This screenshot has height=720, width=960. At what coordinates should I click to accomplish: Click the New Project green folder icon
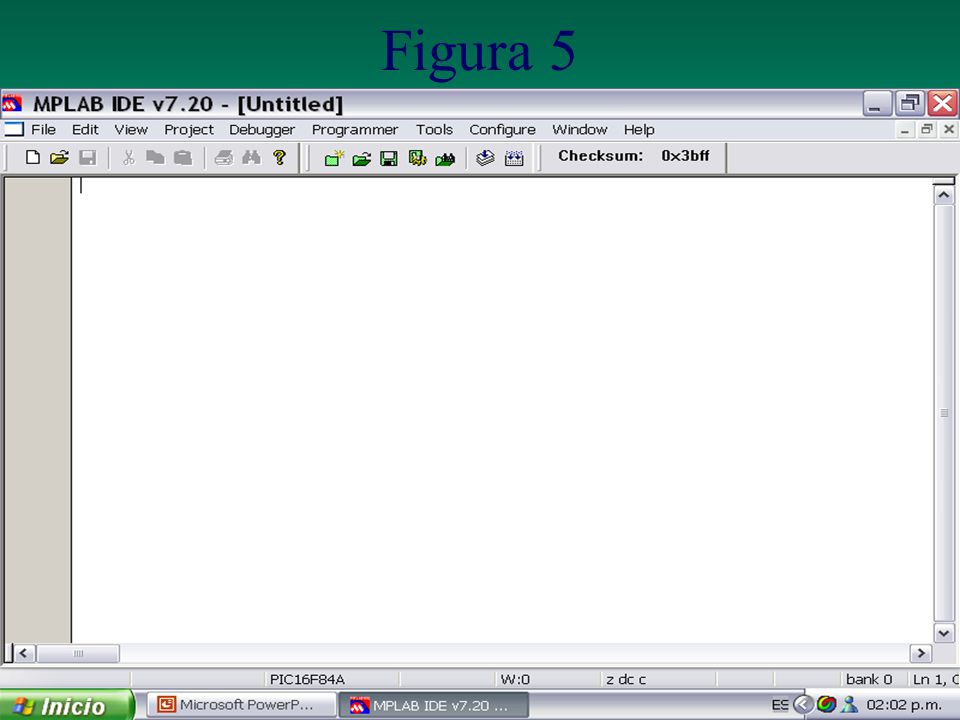(x=334, y=159)
